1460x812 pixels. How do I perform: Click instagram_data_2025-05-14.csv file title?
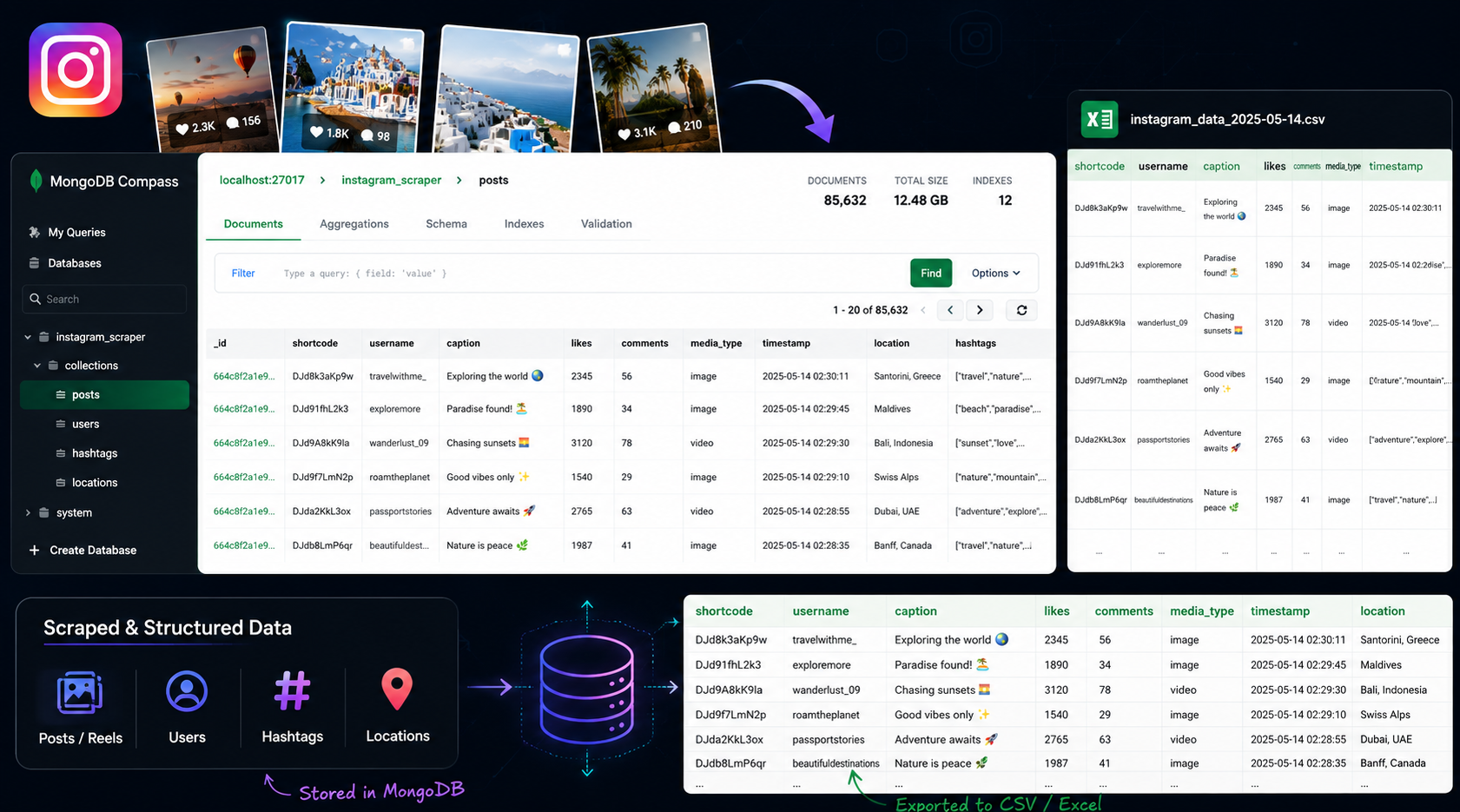point(1227,120)
